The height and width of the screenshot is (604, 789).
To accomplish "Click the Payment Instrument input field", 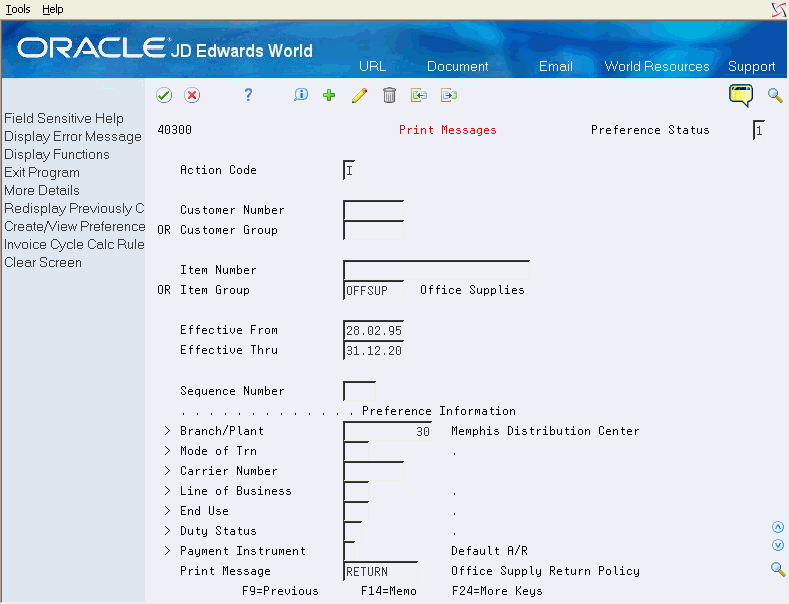I will coord(349,551).
